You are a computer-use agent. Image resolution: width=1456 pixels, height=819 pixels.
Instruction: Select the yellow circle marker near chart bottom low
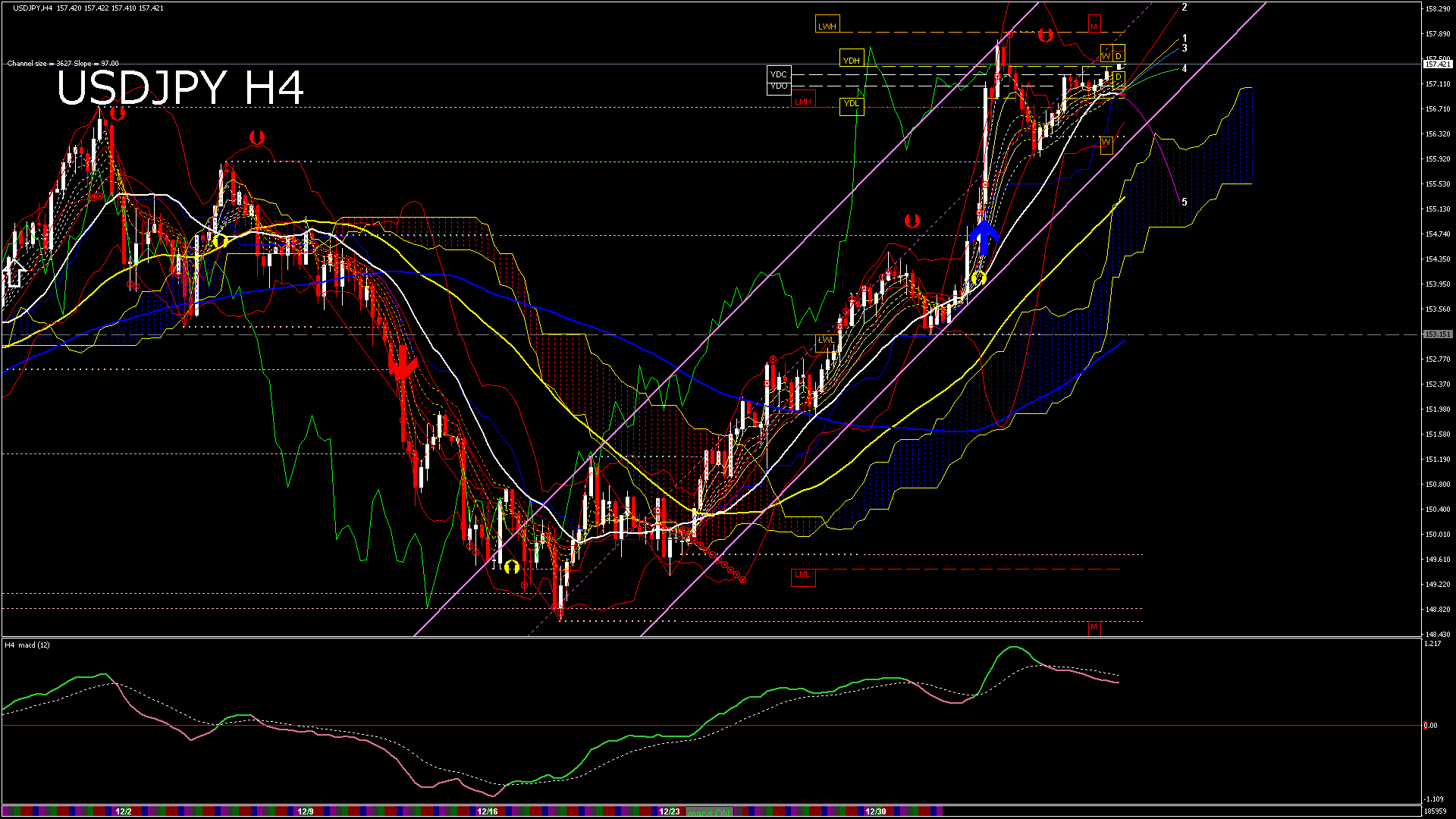pos(511,566)
